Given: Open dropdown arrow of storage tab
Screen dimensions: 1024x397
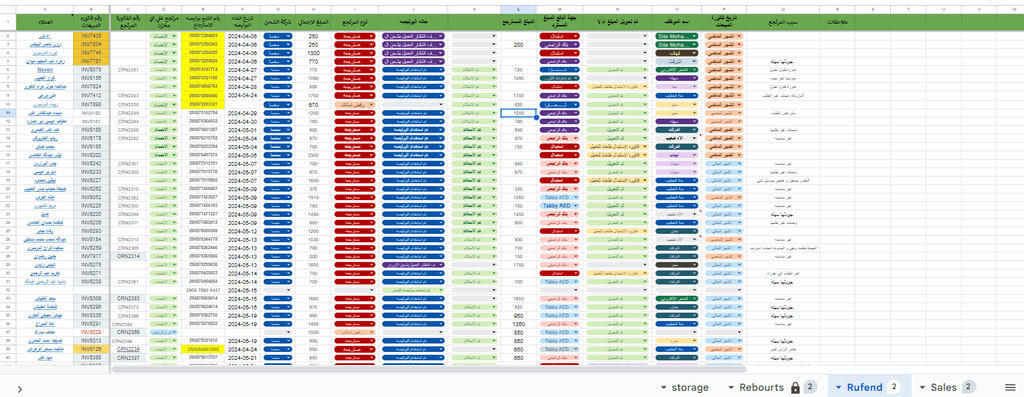Looking at the screenshot, I should pos(664,388).
